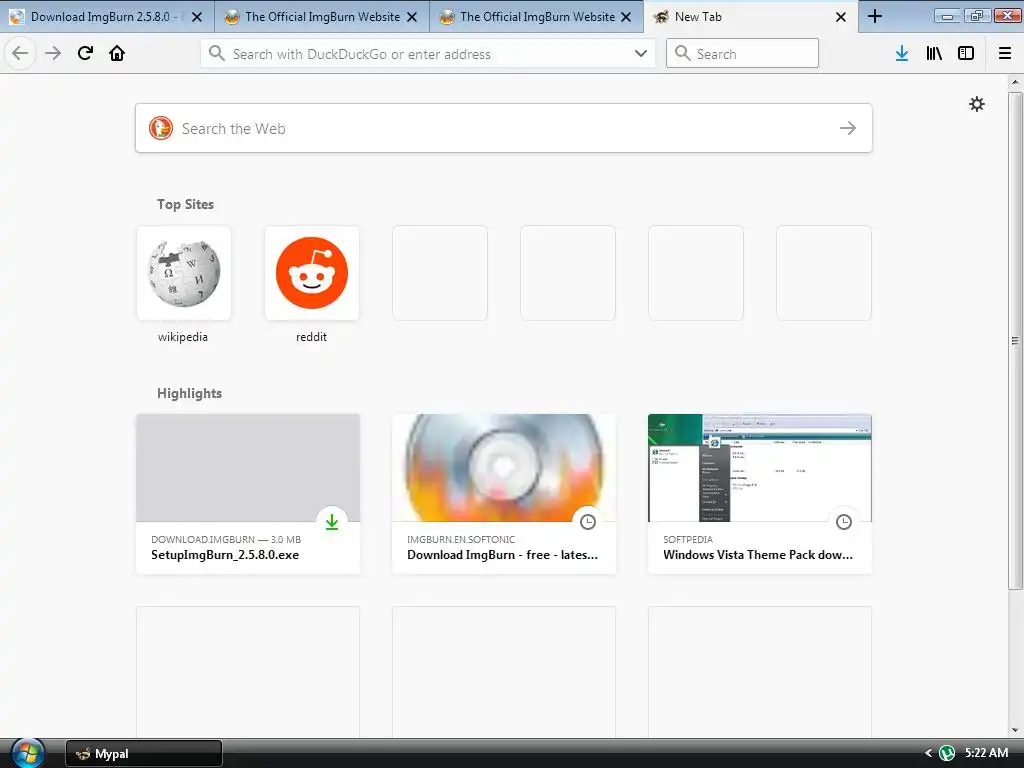Viewport: 1024px width, 768px height.
Task: Open Windows Start orb
Action: (27, 753)
